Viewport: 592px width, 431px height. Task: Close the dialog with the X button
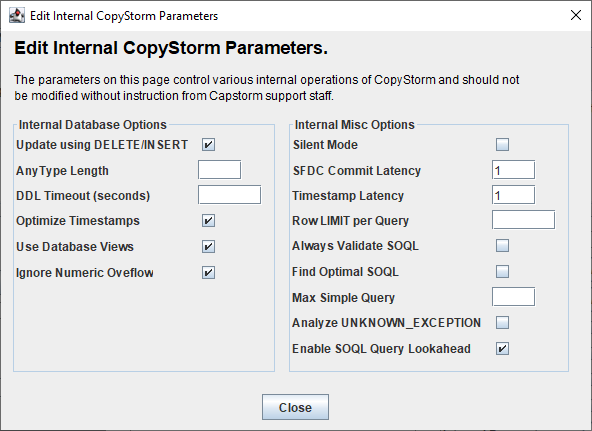576,15
